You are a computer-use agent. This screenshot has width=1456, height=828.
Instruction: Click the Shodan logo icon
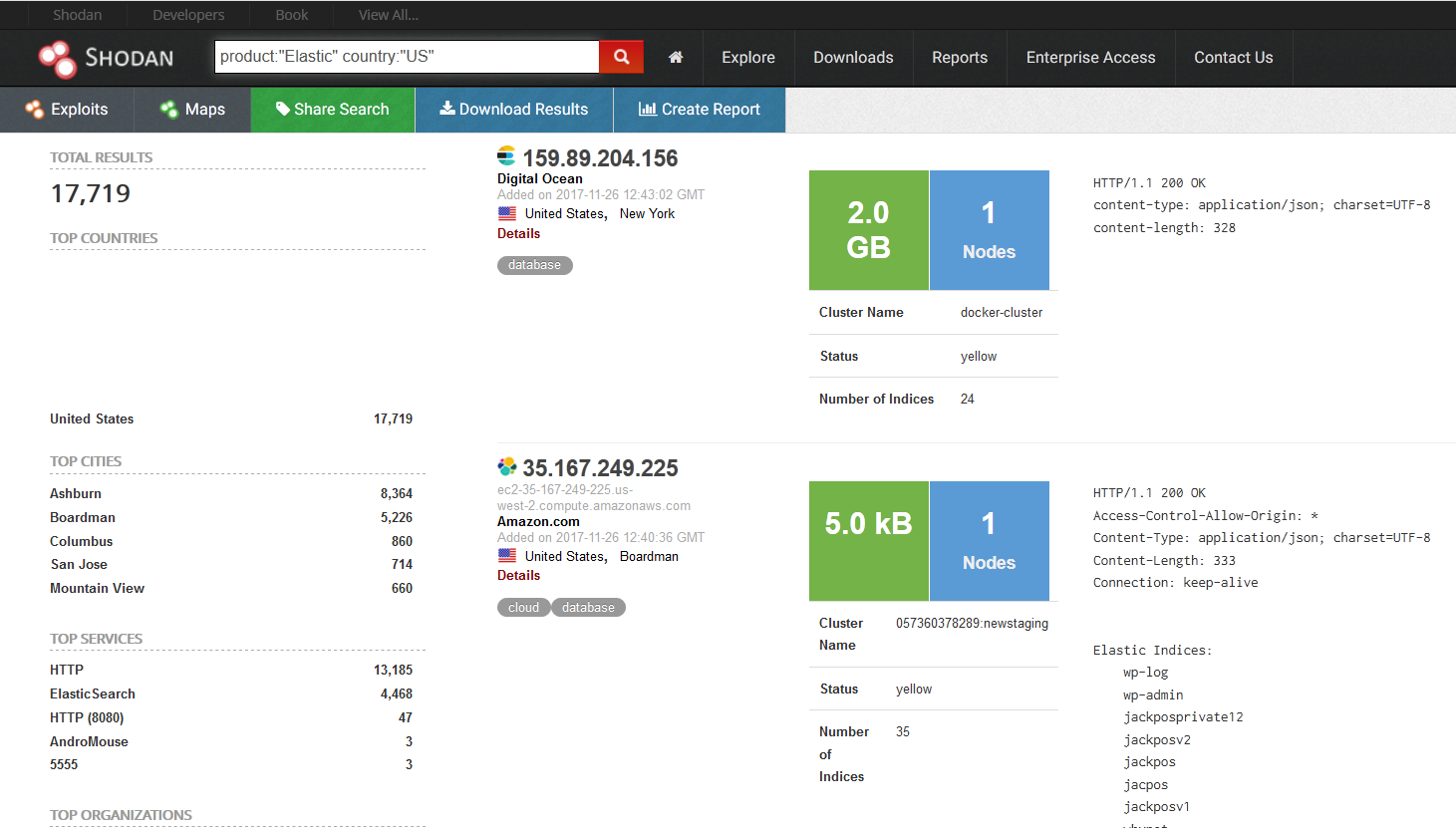(57, 59)
